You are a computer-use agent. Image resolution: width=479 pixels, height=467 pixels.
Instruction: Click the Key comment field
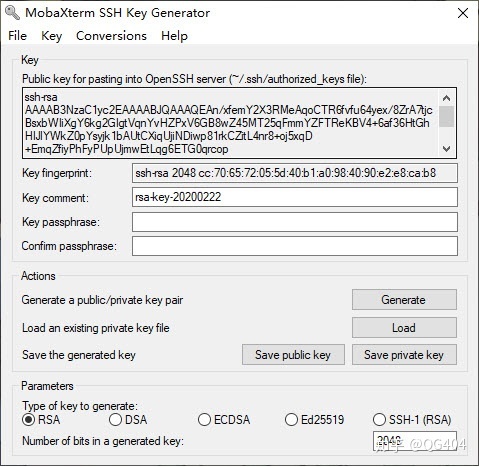tap(295, 197)
